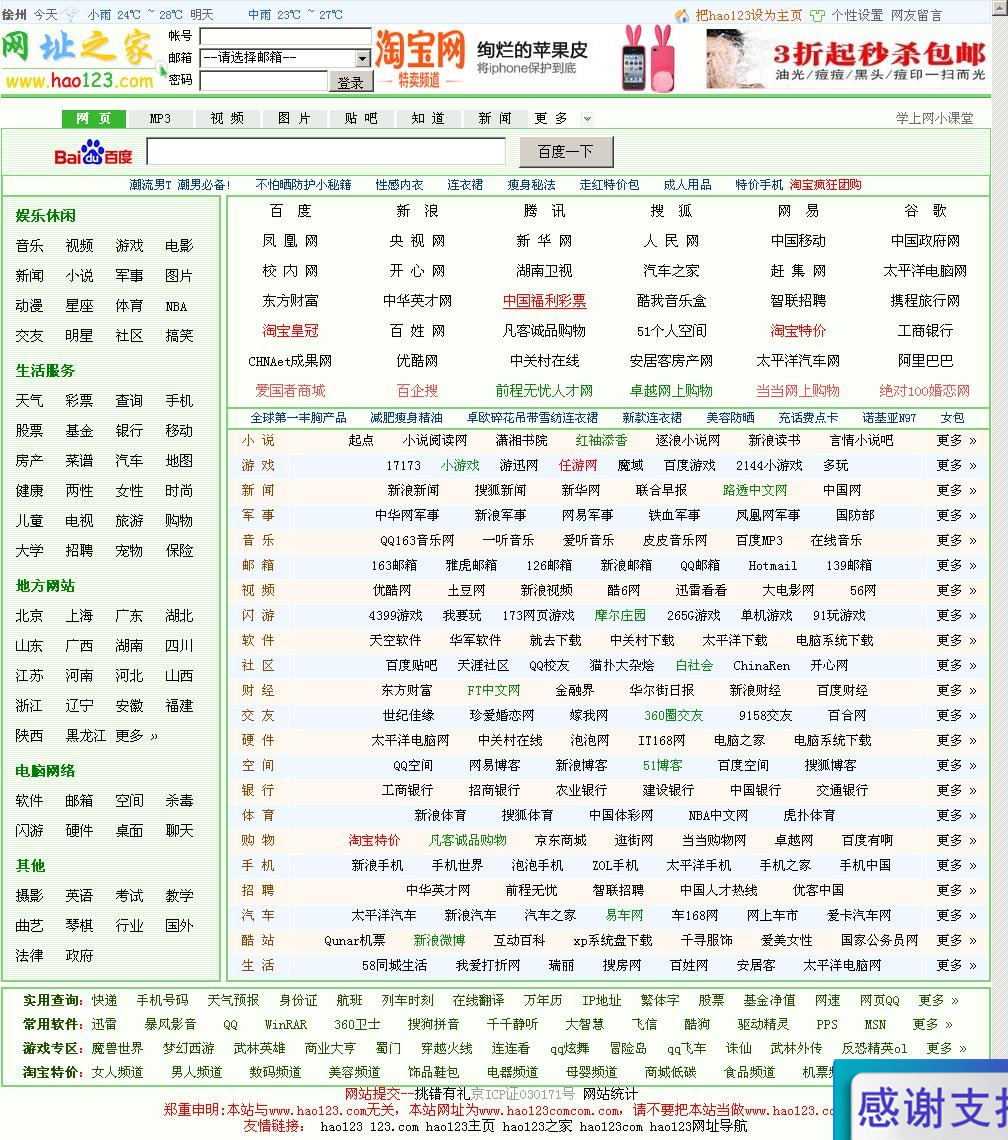
Task: Open the 天涯社区 link
Action: [483, 665]
